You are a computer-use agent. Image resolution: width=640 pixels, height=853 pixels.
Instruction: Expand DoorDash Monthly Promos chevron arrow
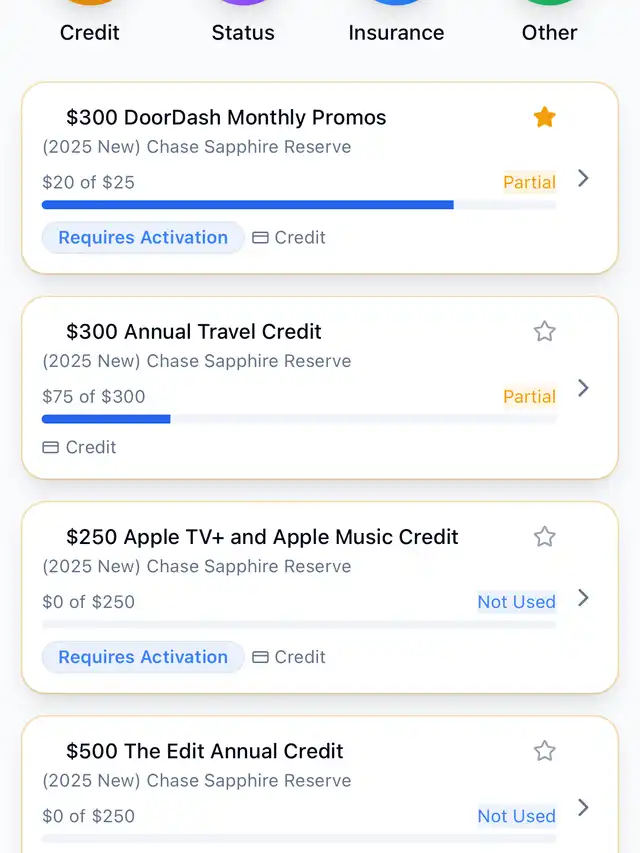click(x=584, y=179)
